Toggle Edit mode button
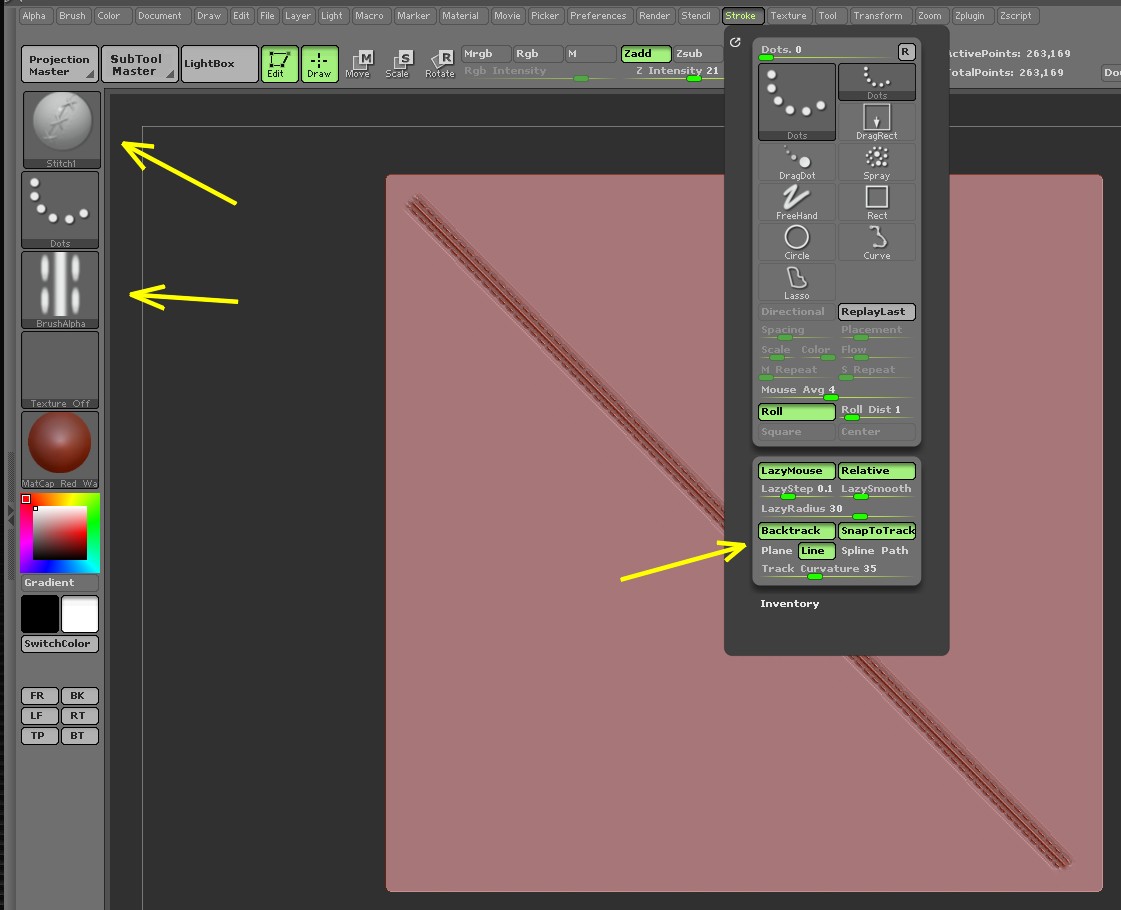This screenshot has width=1121, height=910. click(279, 64)
